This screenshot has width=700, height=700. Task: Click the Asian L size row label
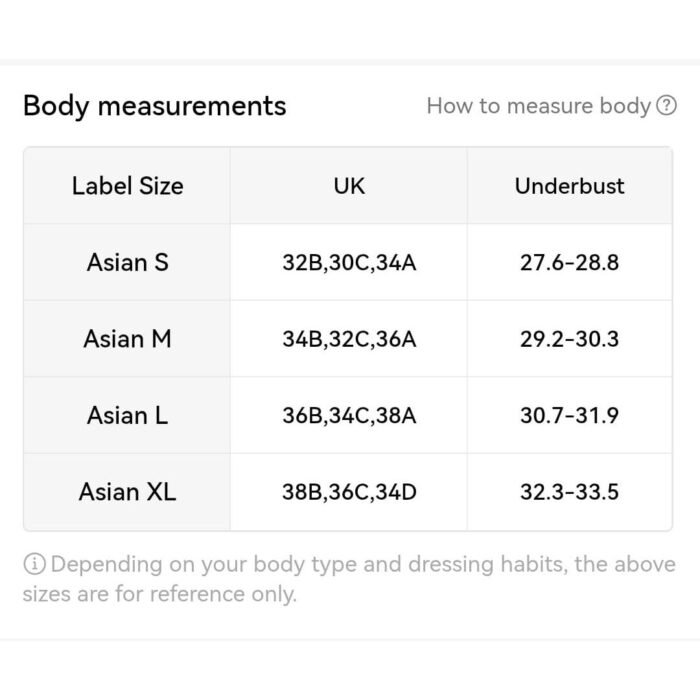pyautogui.click(x=127, y=415)
